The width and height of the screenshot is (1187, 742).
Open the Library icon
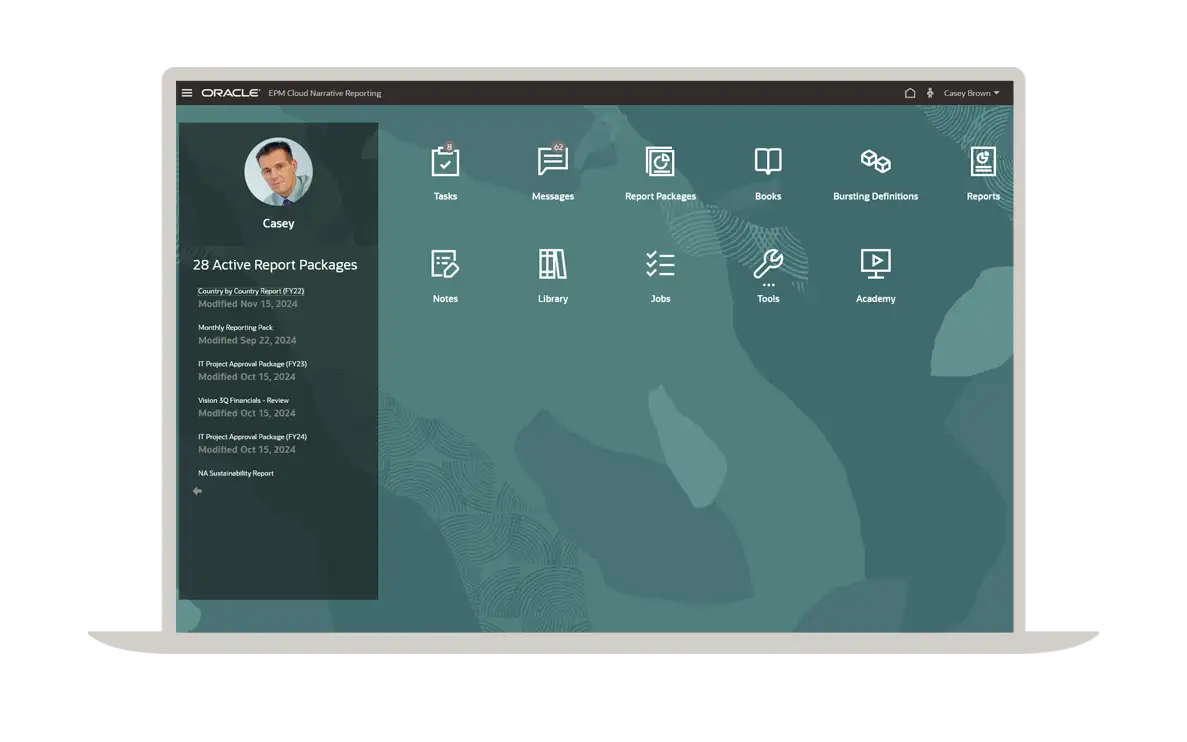(552, 265)
